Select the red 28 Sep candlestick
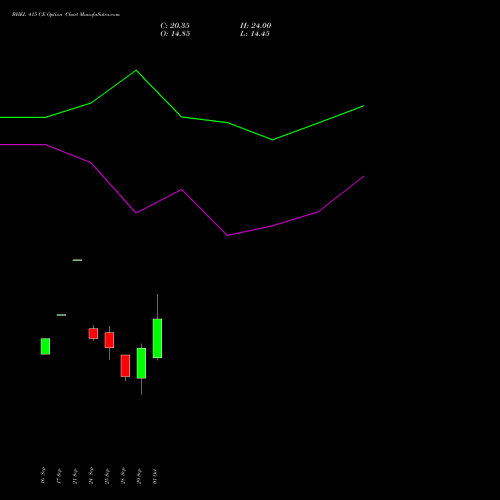 pos(125,366)
